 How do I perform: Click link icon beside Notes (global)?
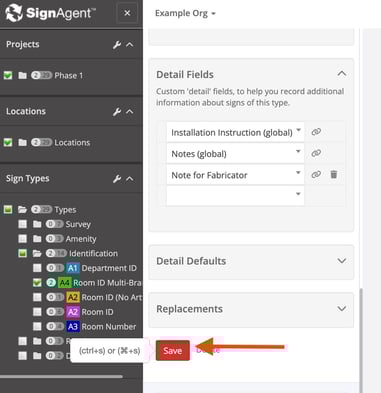click(316, 153)
